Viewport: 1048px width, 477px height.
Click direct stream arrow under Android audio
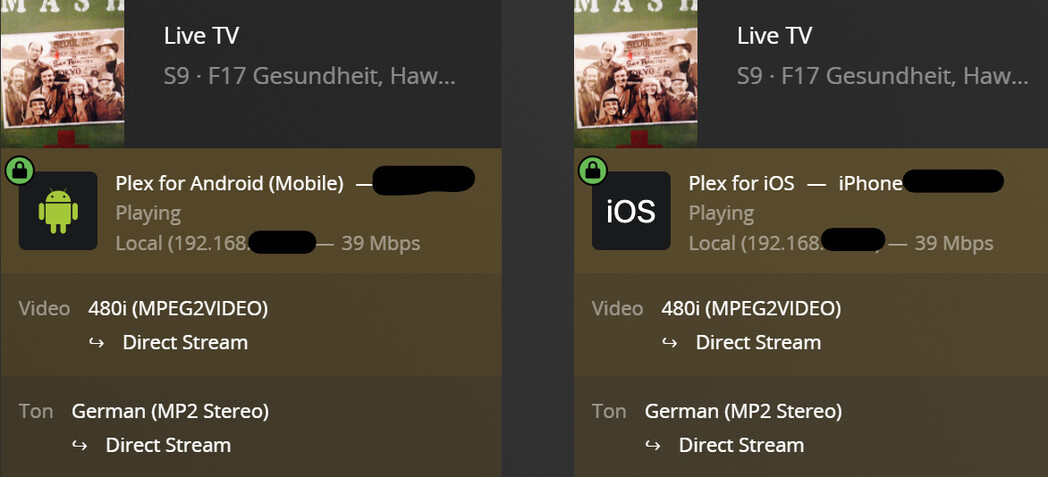(80, 446)
